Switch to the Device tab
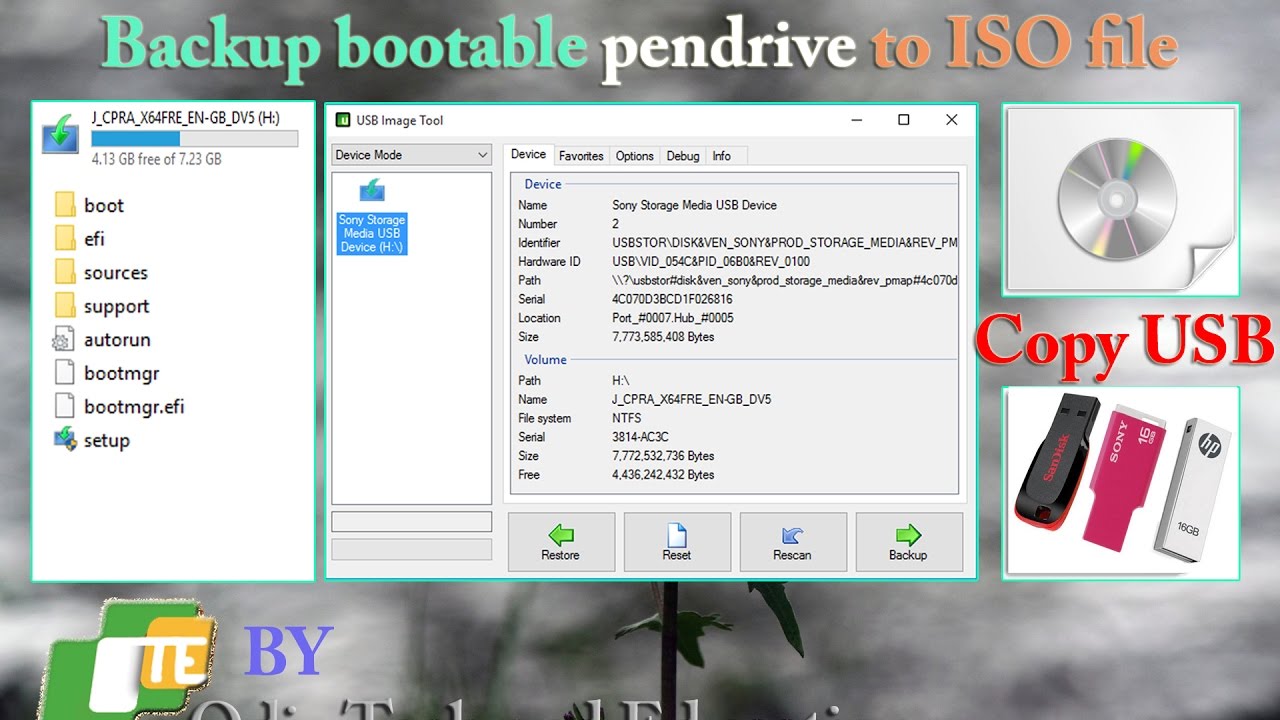This screenshot has width=1280, height=720. coord(528,155)
